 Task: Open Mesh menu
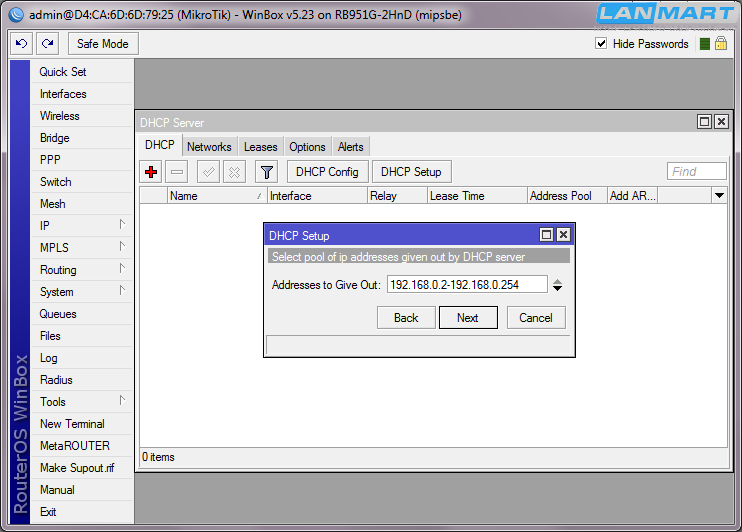click(x=81, y=204)
